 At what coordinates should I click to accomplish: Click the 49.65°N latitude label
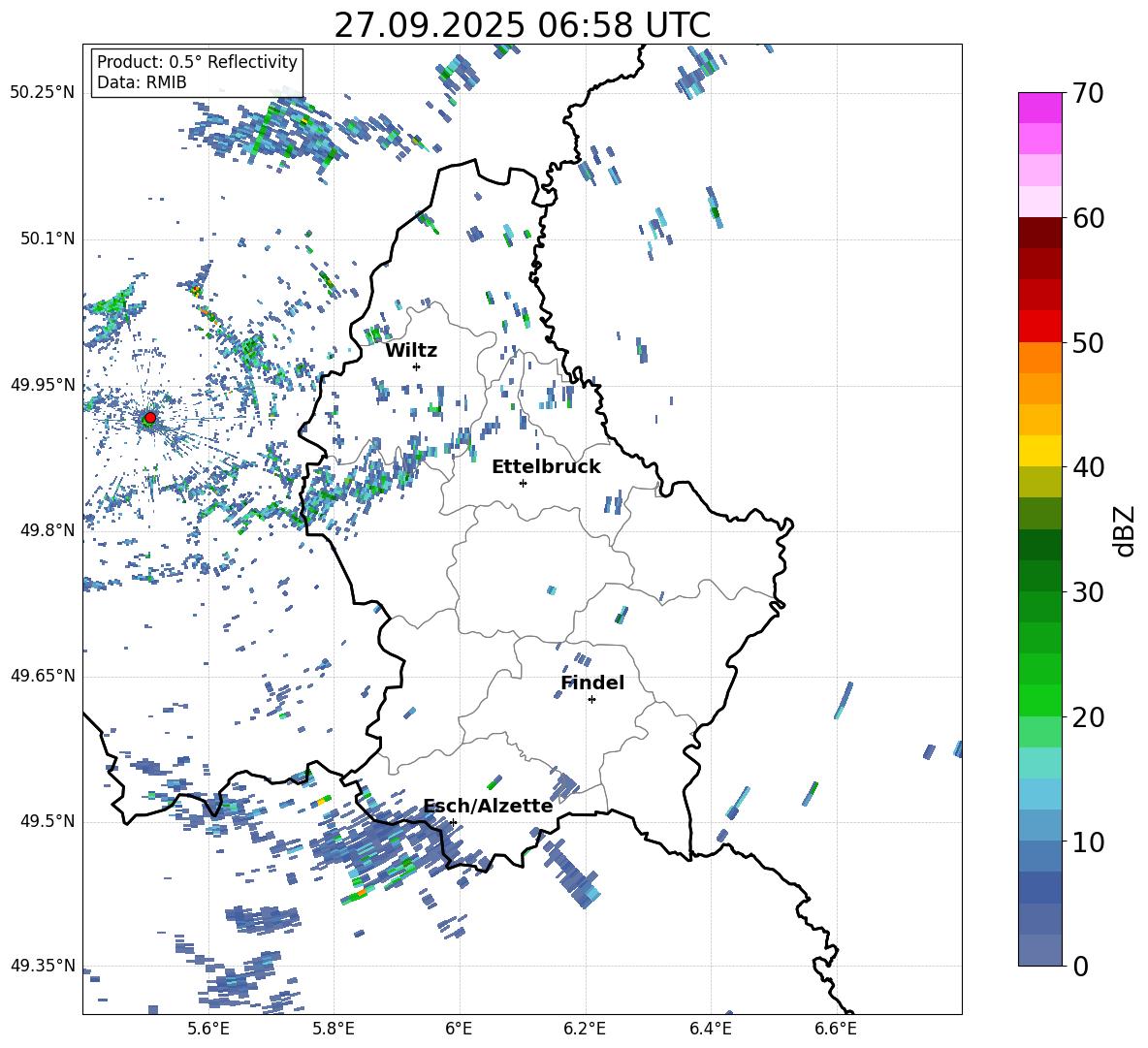[x=43, y=676]
